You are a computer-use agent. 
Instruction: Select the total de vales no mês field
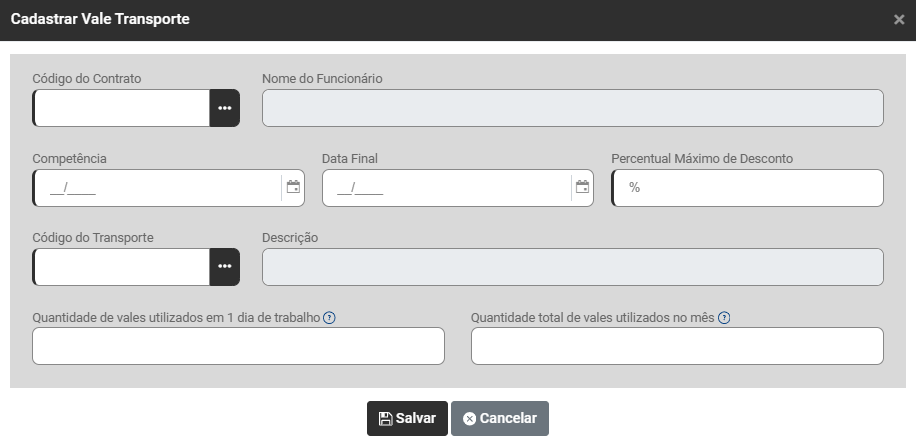click(x=677, y=346)
